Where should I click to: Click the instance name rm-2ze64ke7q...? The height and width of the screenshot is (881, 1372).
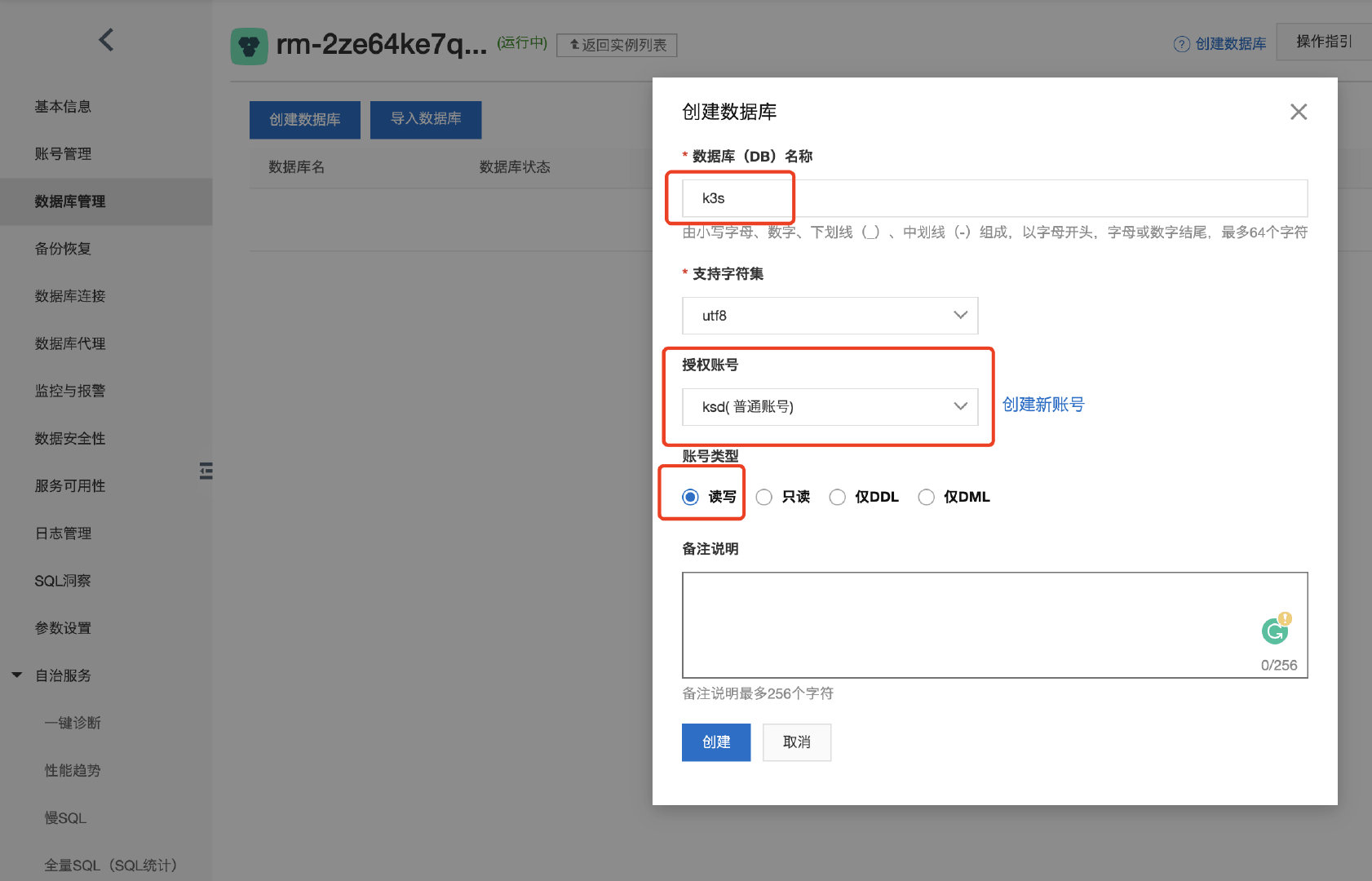coord(381,44)
